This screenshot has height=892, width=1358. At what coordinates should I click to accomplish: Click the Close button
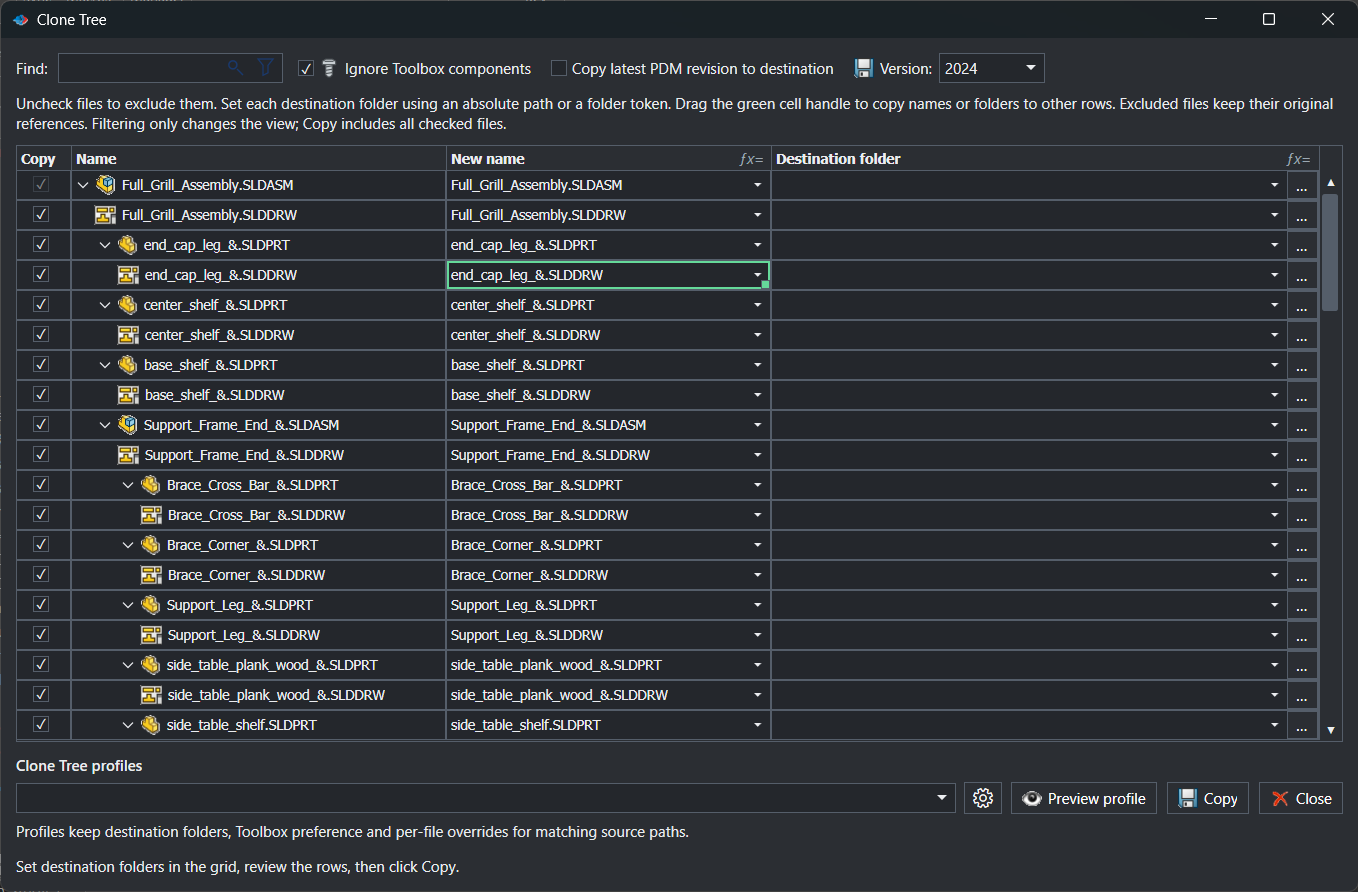tap(1301, 798)
